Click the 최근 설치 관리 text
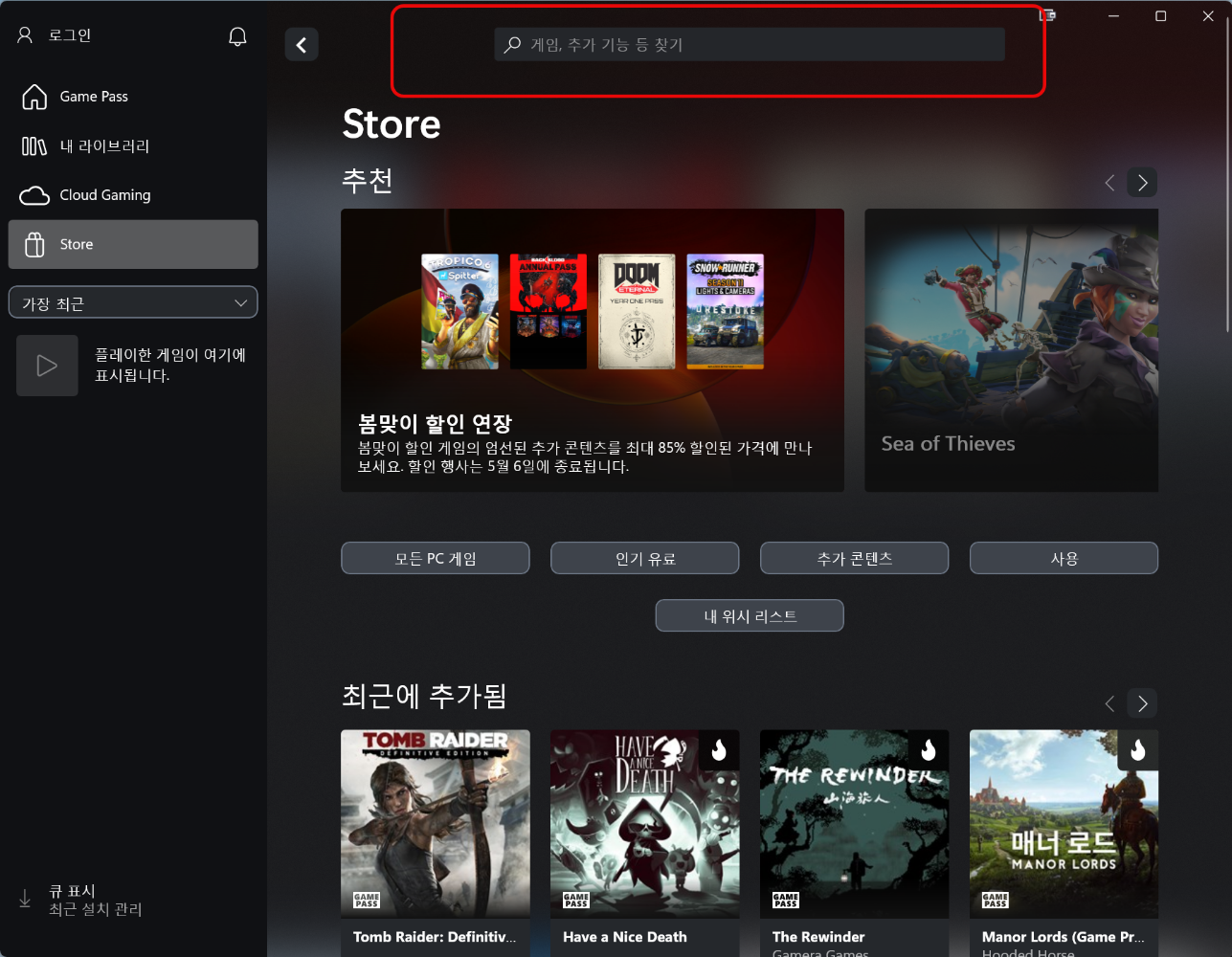Image resolution: width=1232 pixels, height=957 pixels. click(x=96, y=909)
